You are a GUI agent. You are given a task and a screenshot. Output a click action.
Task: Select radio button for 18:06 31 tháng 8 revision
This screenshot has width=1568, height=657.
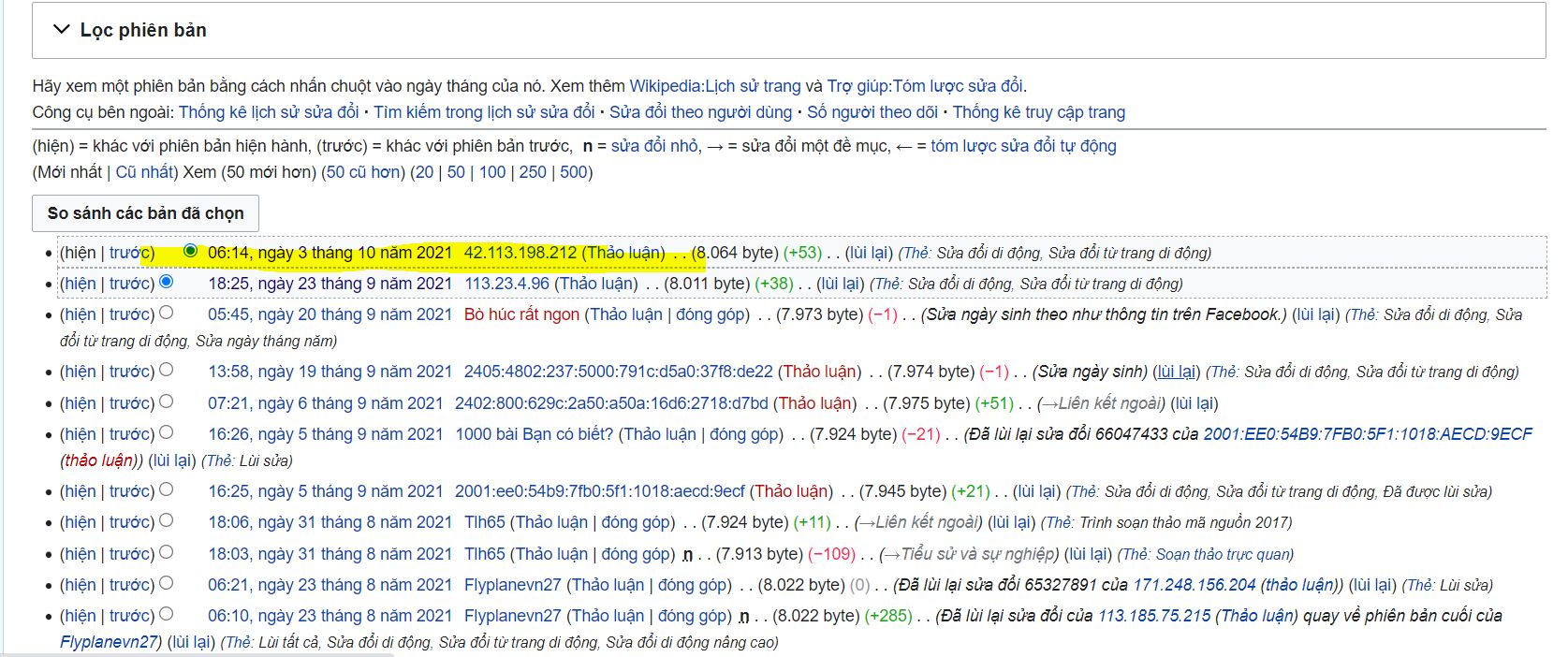click(x=167, y=520)
